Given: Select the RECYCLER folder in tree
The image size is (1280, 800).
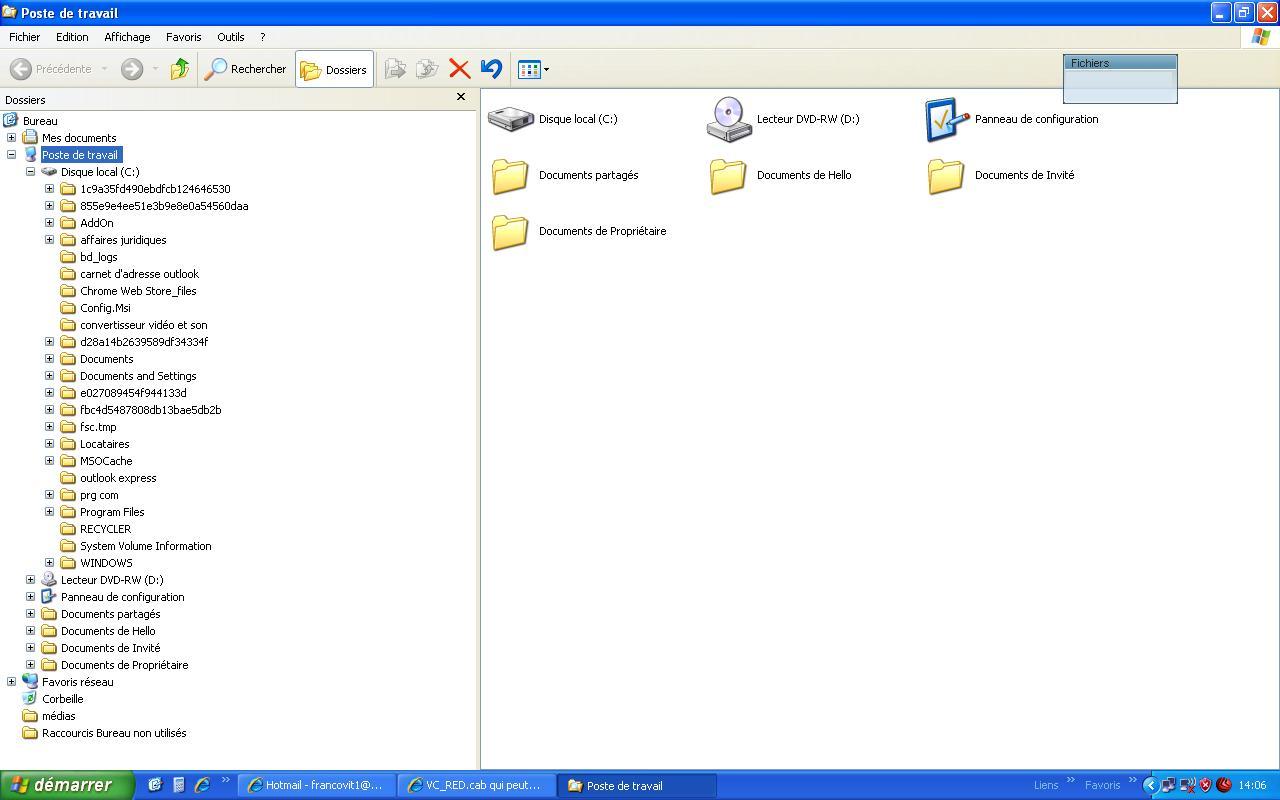Looking at the screenshot, I should coord(105,529).
